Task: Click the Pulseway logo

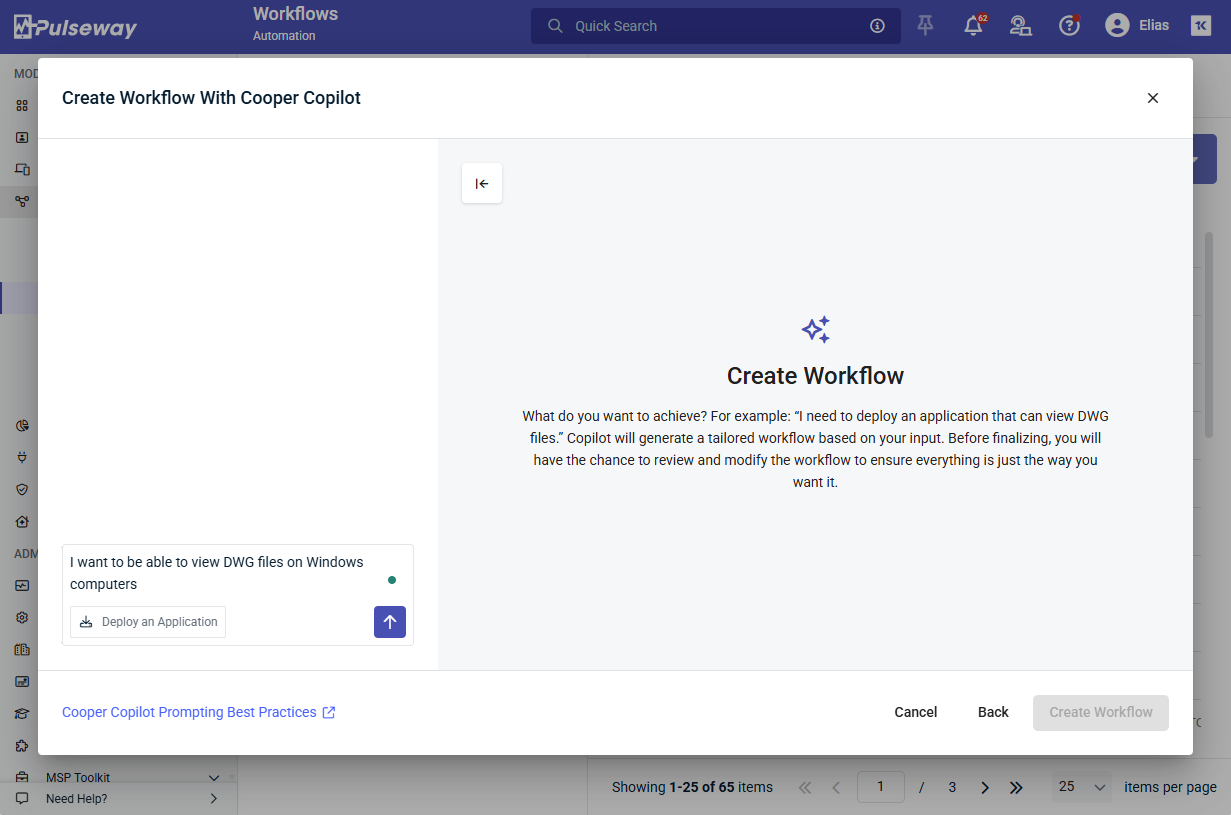Action: (75, 27)
